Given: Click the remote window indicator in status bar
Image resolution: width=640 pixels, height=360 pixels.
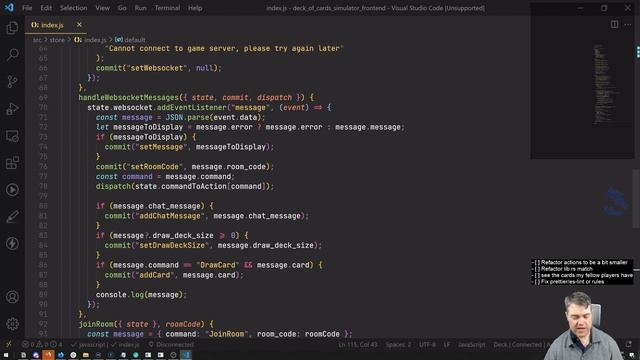Looking at the screenshot, I should pos(8,344).
